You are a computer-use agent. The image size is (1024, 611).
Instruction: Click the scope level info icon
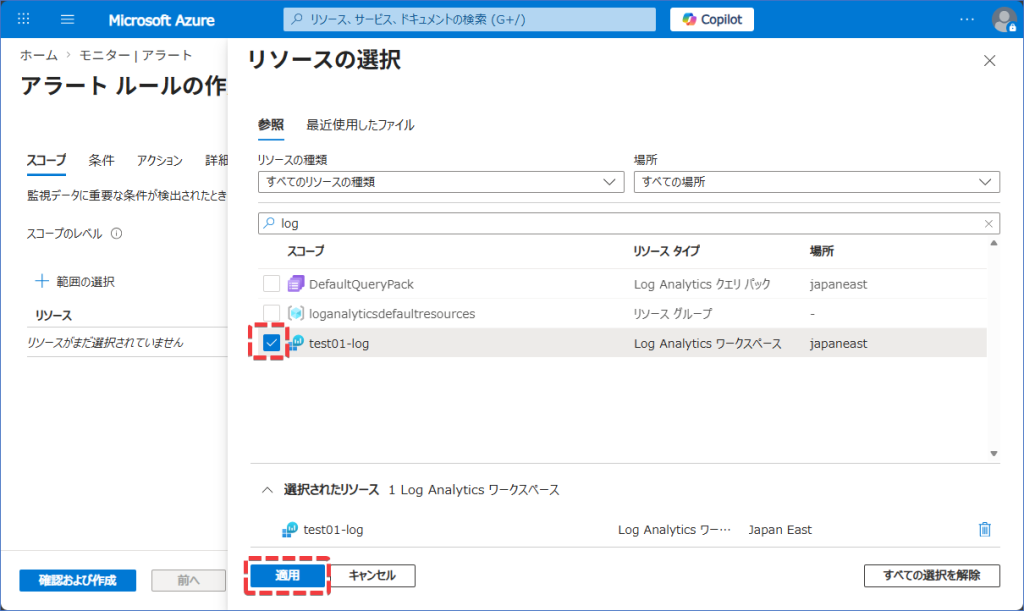[116, 234]
